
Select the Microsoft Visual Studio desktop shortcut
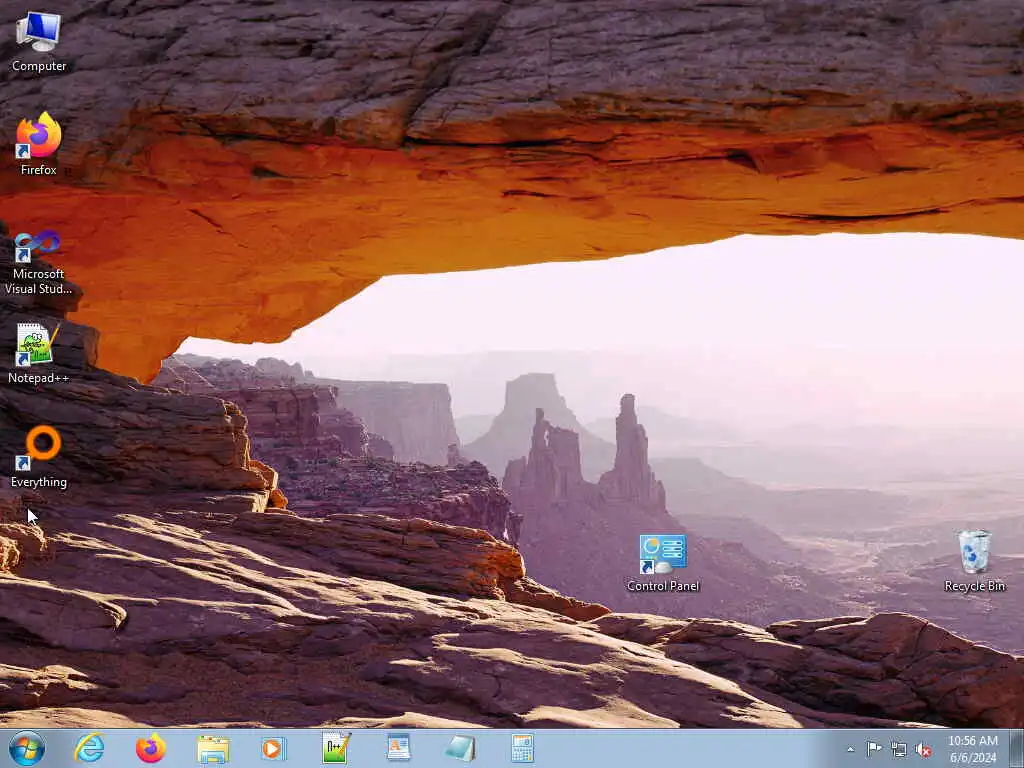[x=39, y=263]
